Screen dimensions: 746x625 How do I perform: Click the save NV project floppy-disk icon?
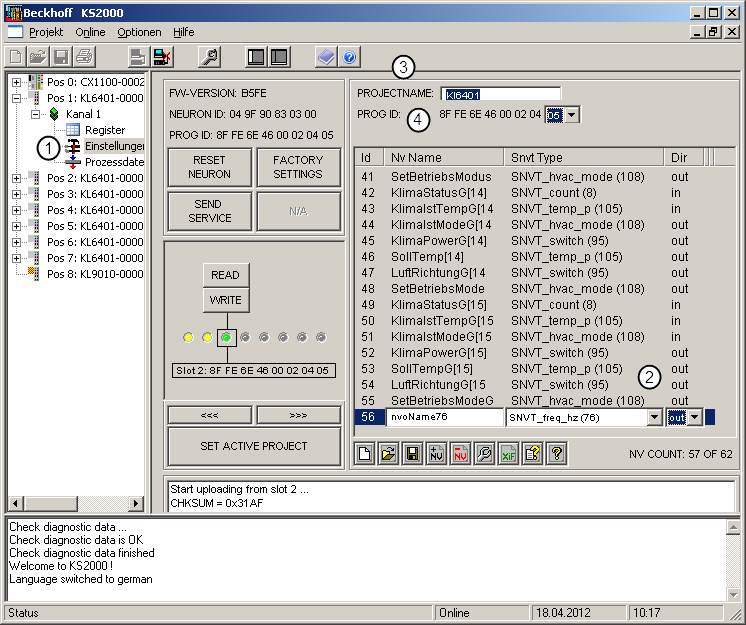pyautogui.click(x=412, y=454)
